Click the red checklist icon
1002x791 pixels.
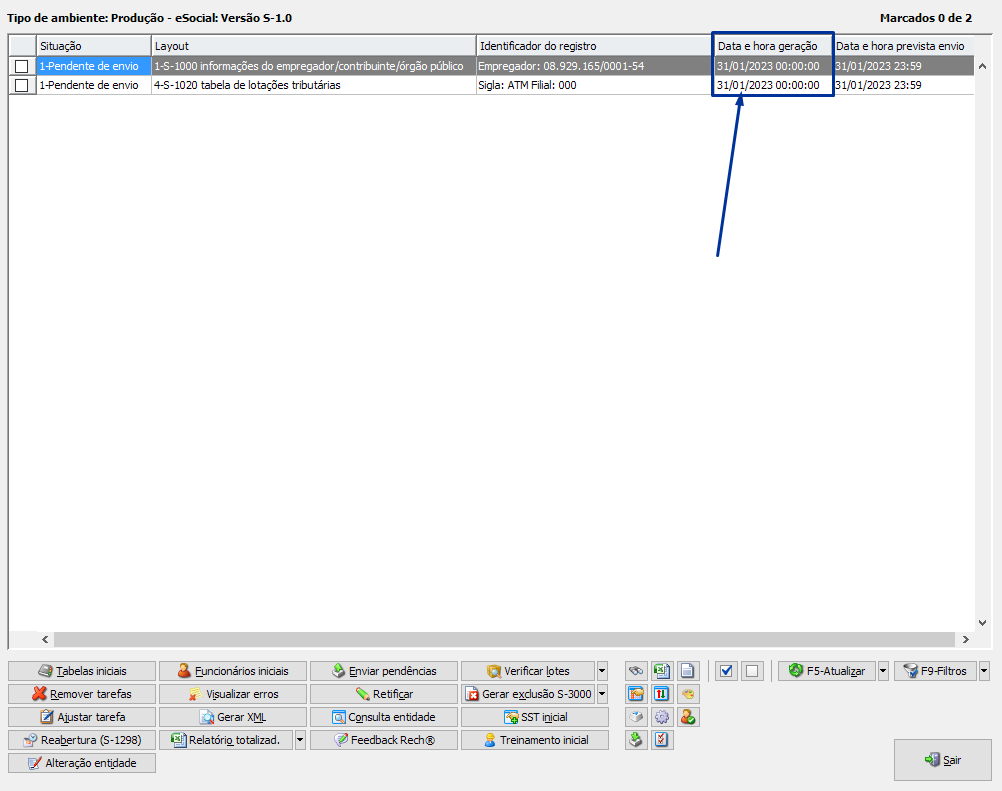coord(662,740)
